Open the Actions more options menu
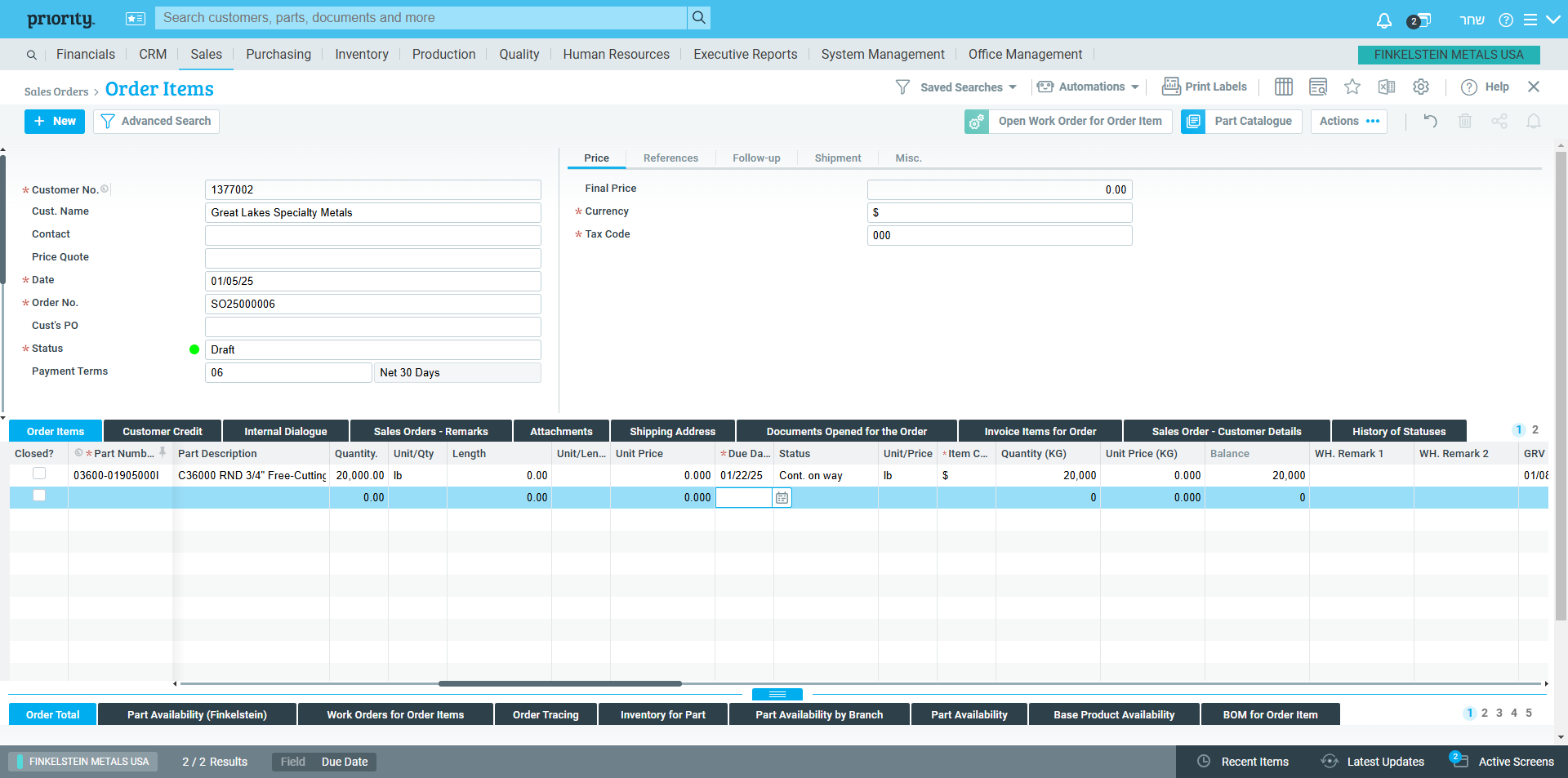This screenshot has width=1568, height=778. pos(1349,122)
